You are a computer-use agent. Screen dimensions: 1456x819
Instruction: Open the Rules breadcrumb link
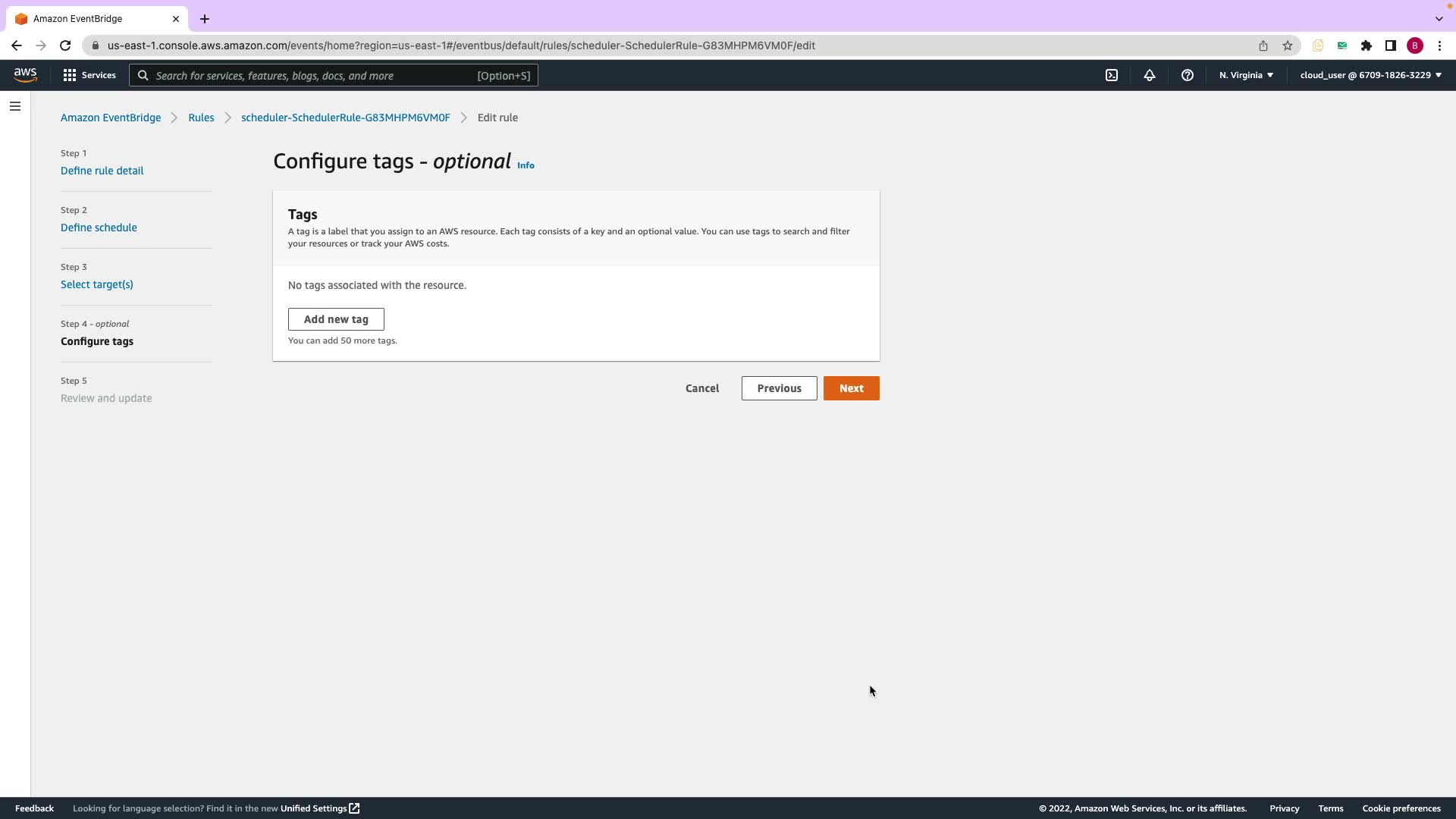pos(201,118)
